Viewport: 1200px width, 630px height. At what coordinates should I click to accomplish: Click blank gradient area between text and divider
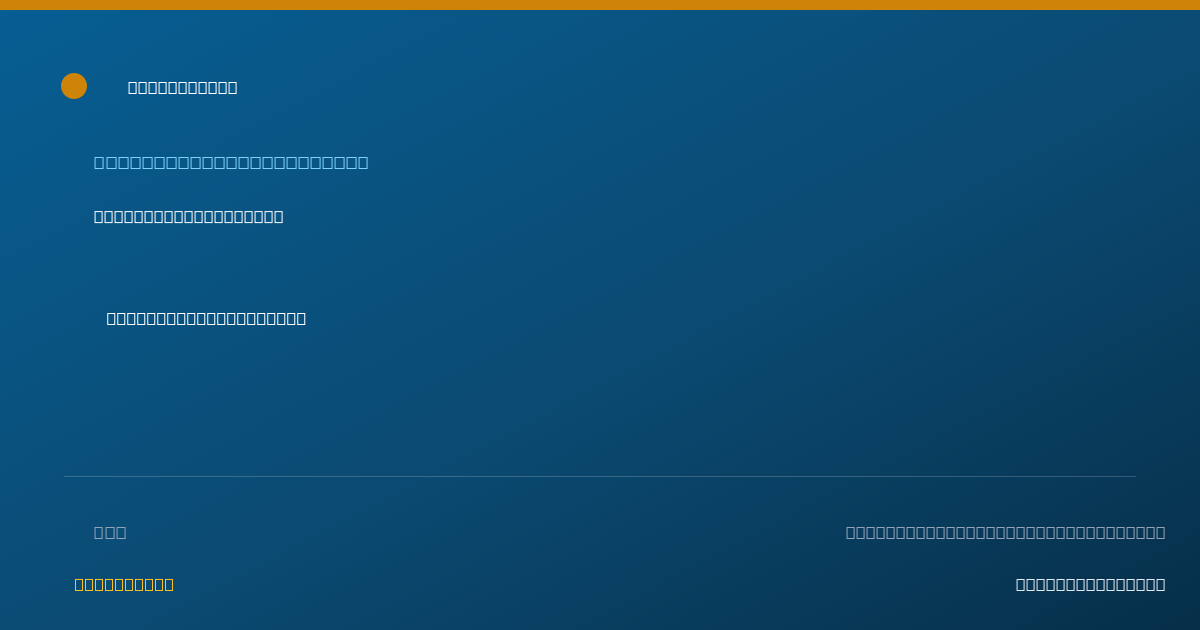click(x=600, y=400)
